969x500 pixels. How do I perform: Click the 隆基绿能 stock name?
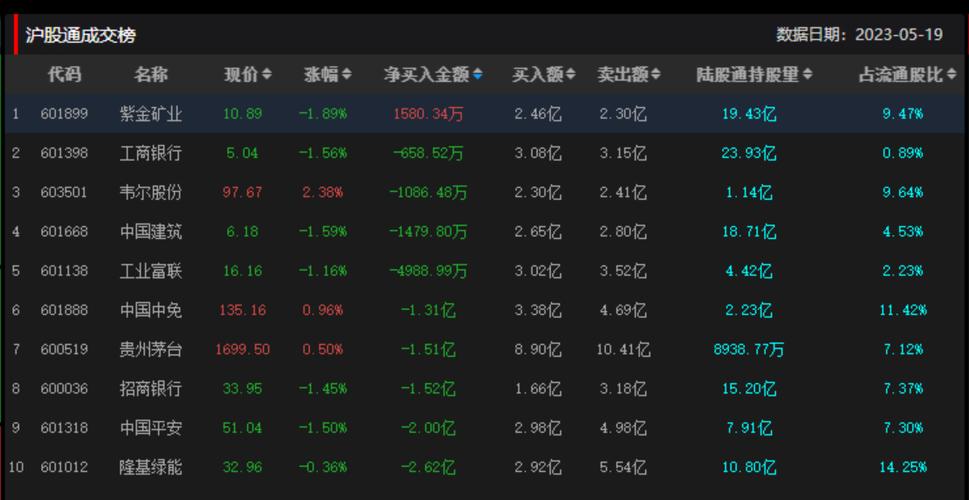tap(151, 467)
